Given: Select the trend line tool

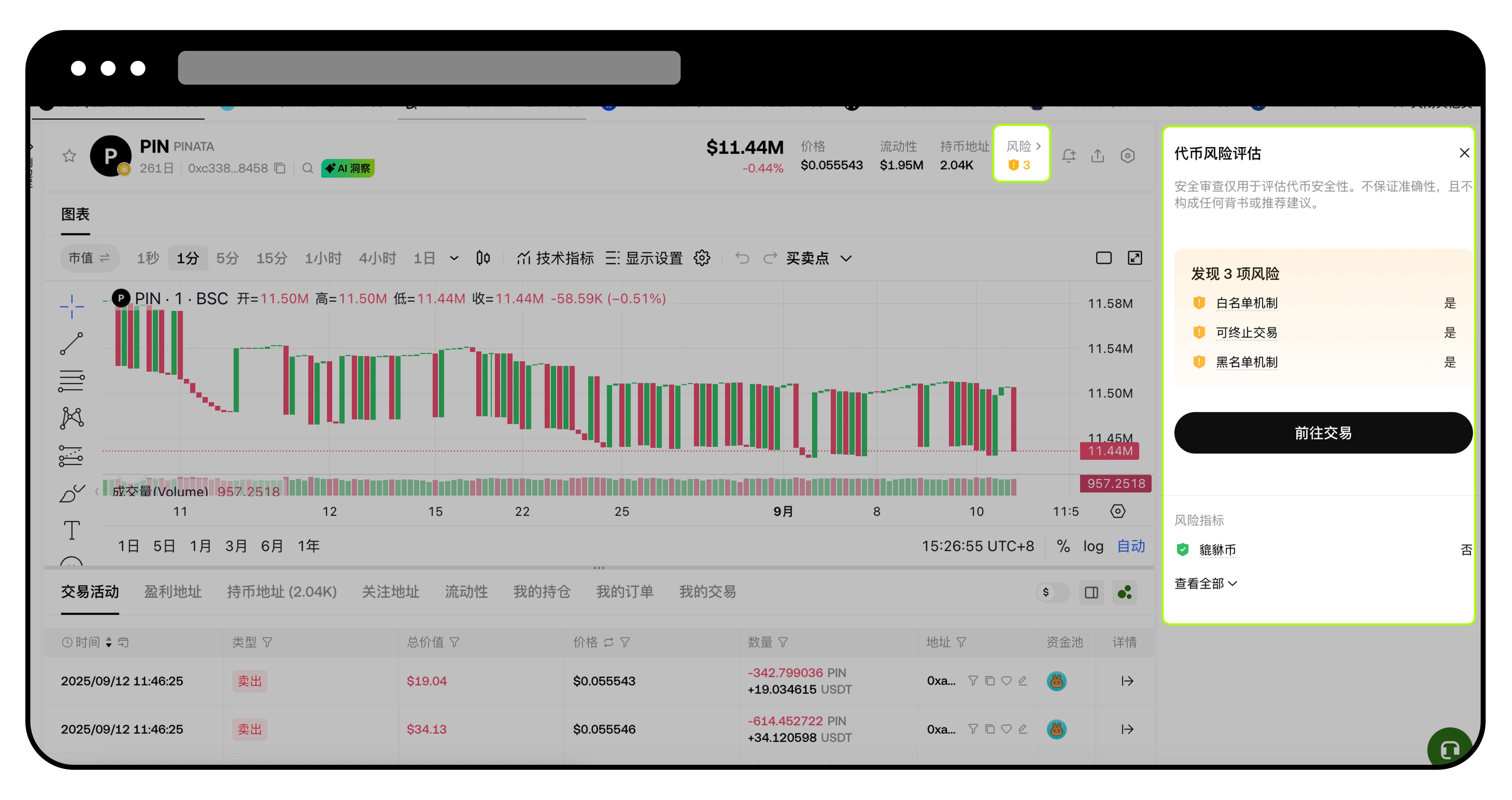Looking at the screenshot, I should [x=72, y=344].
